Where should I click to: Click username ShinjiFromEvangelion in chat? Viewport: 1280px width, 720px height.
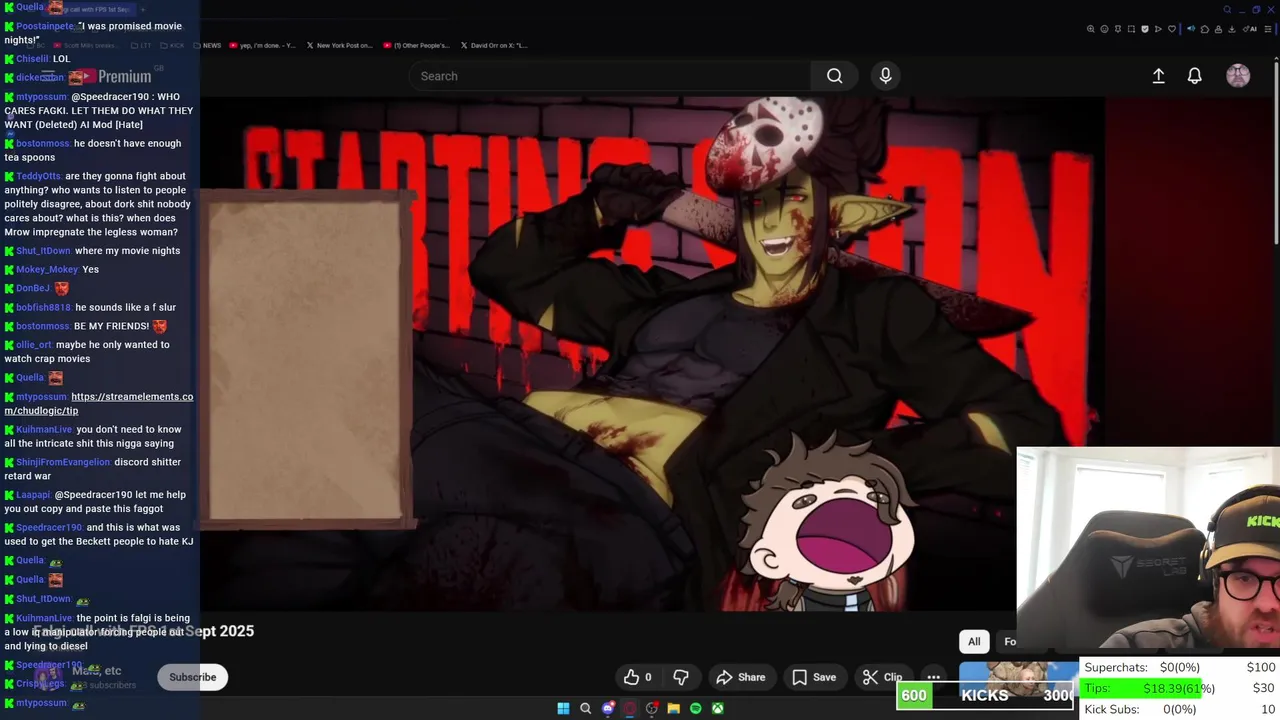point(63,462)
